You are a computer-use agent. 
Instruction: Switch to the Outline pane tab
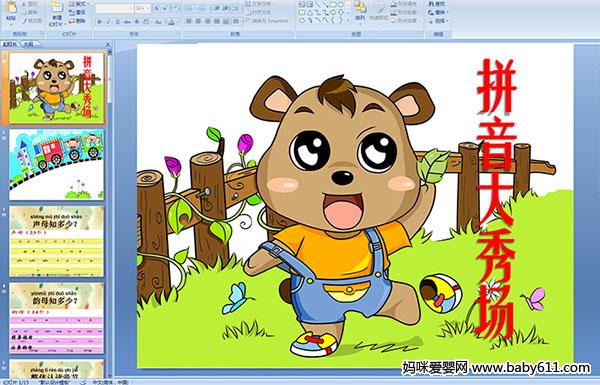[28, 44]
